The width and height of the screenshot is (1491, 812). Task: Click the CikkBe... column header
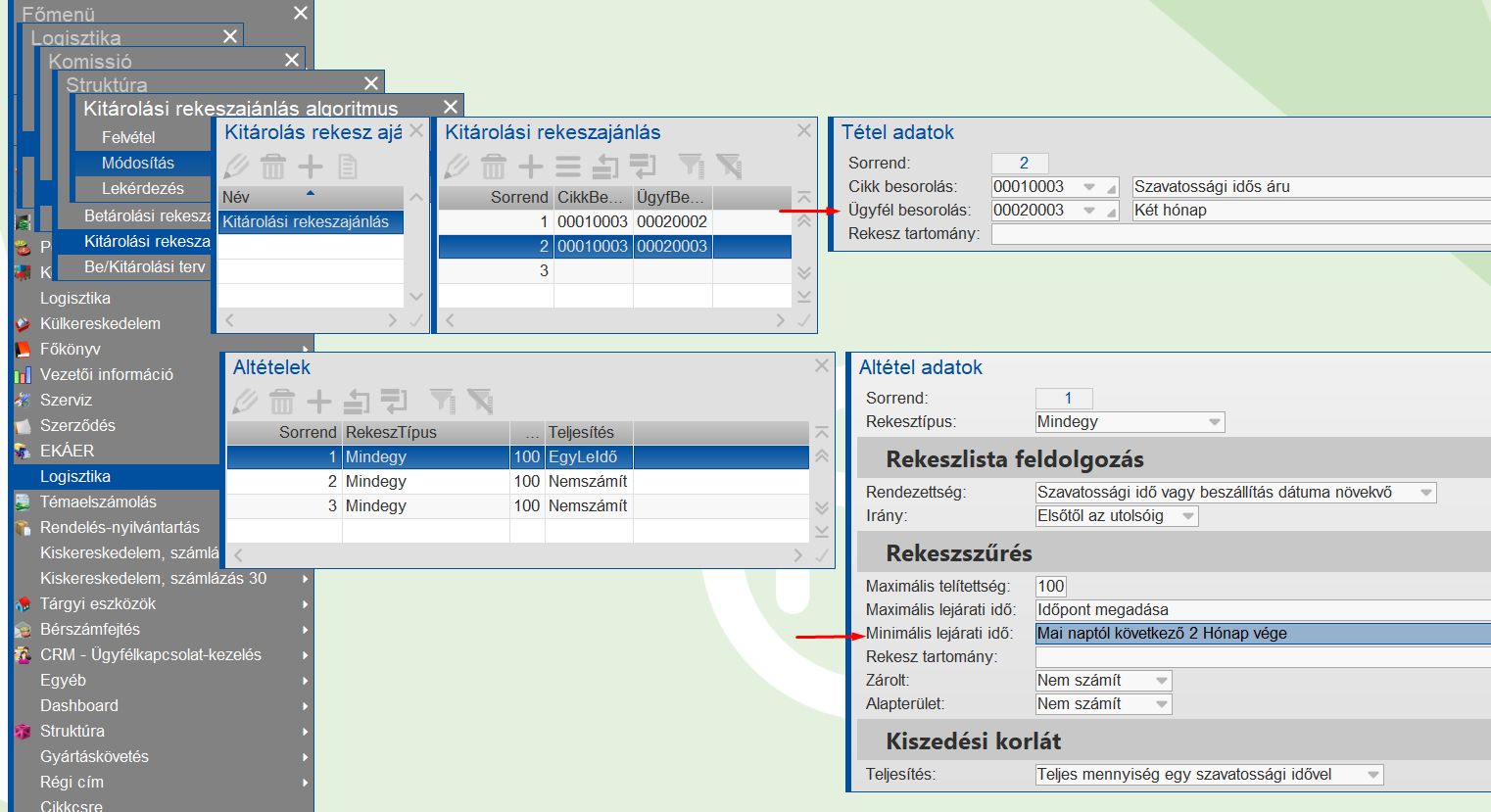(x=594, y=197)
